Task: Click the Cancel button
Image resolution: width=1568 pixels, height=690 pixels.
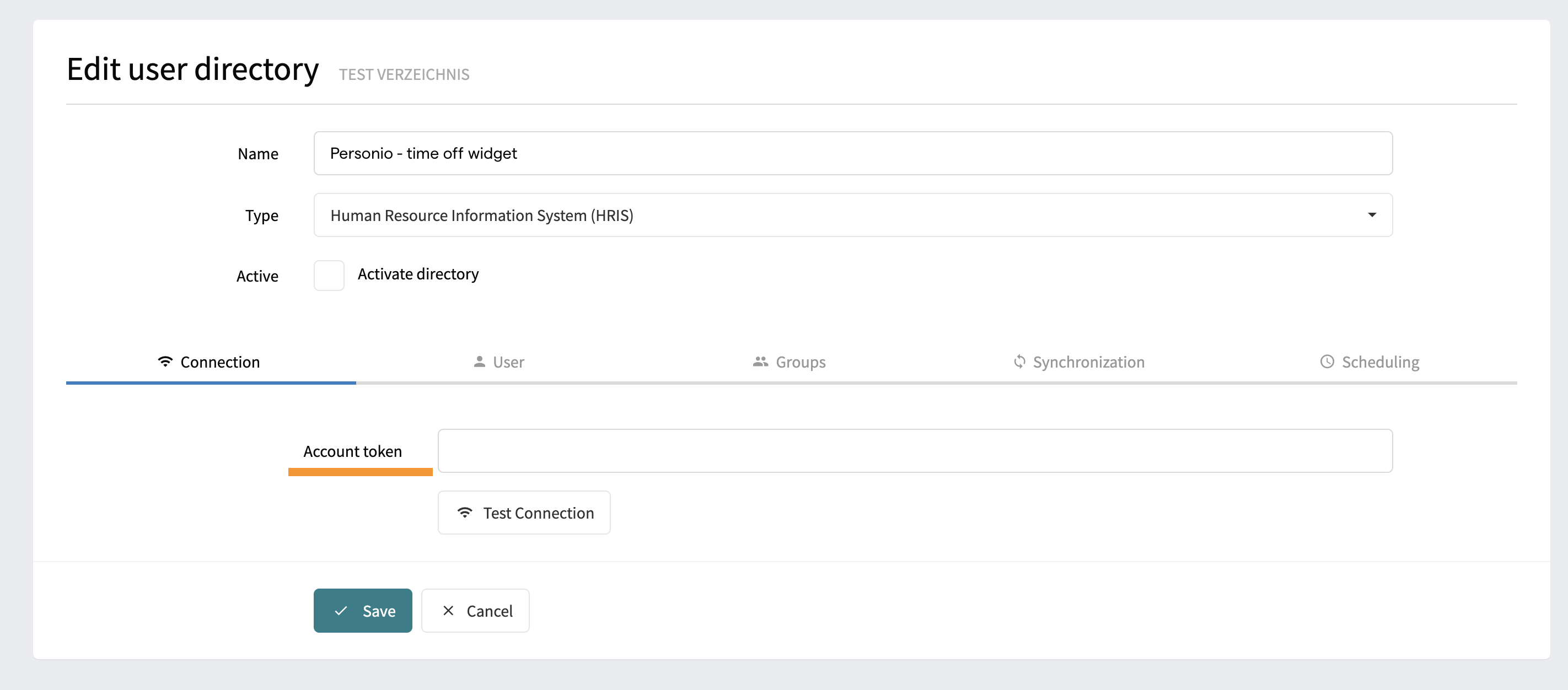Action: click(475, 611)
